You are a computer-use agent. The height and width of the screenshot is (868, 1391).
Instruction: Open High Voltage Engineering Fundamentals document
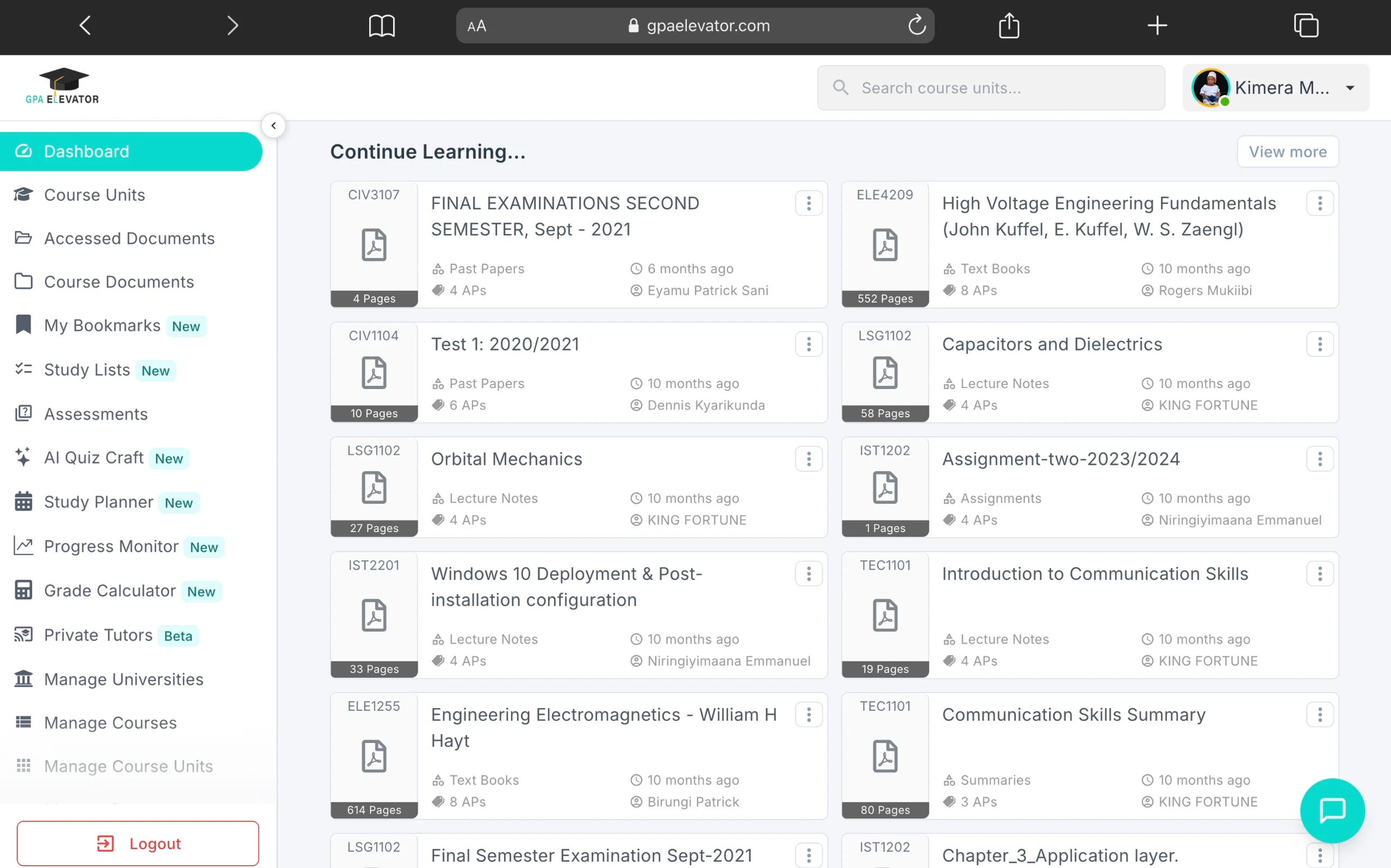coord(1109,216)
